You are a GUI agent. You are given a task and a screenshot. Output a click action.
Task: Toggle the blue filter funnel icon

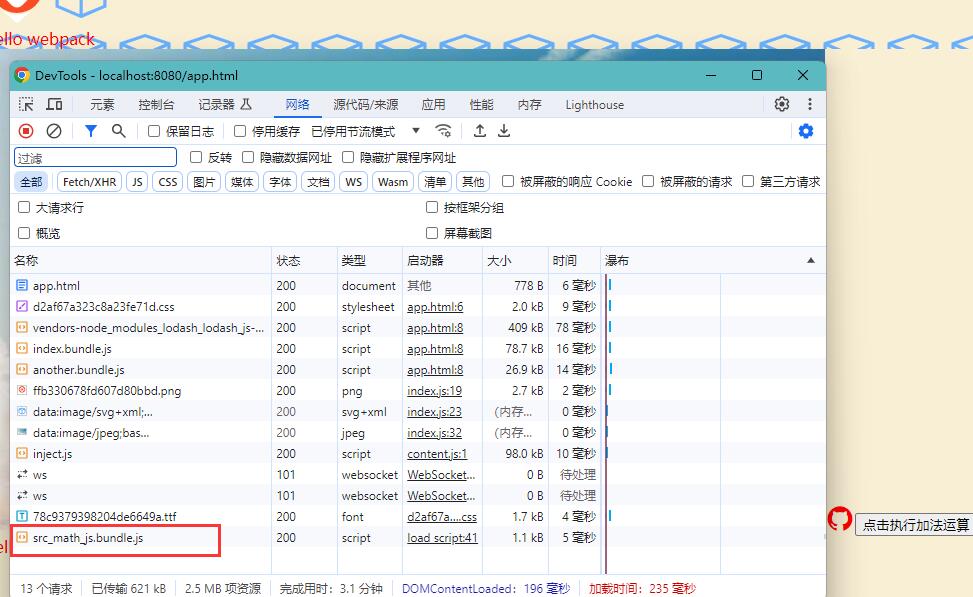tap(91, 131)
